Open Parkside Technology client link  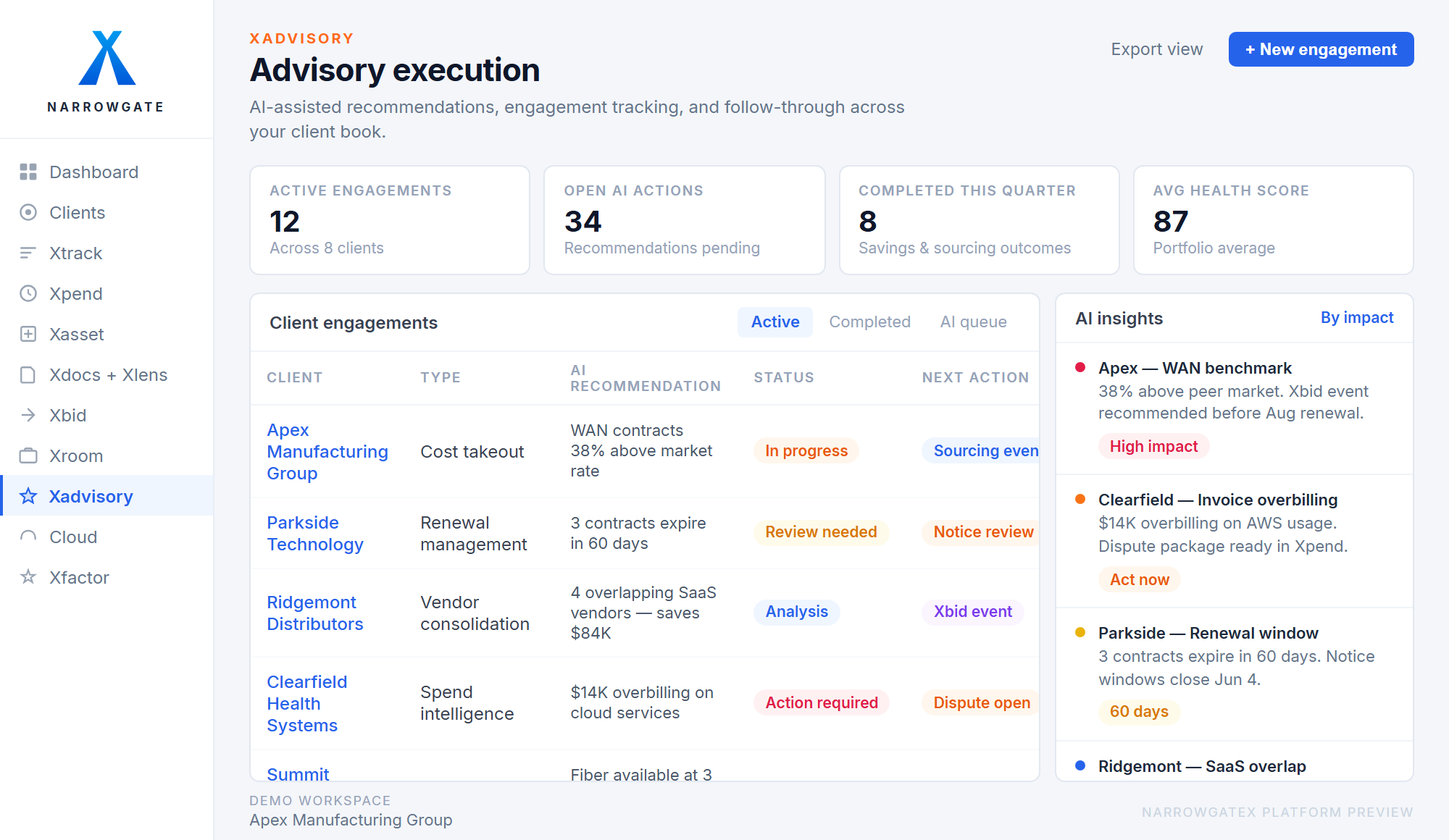(314, 534)
